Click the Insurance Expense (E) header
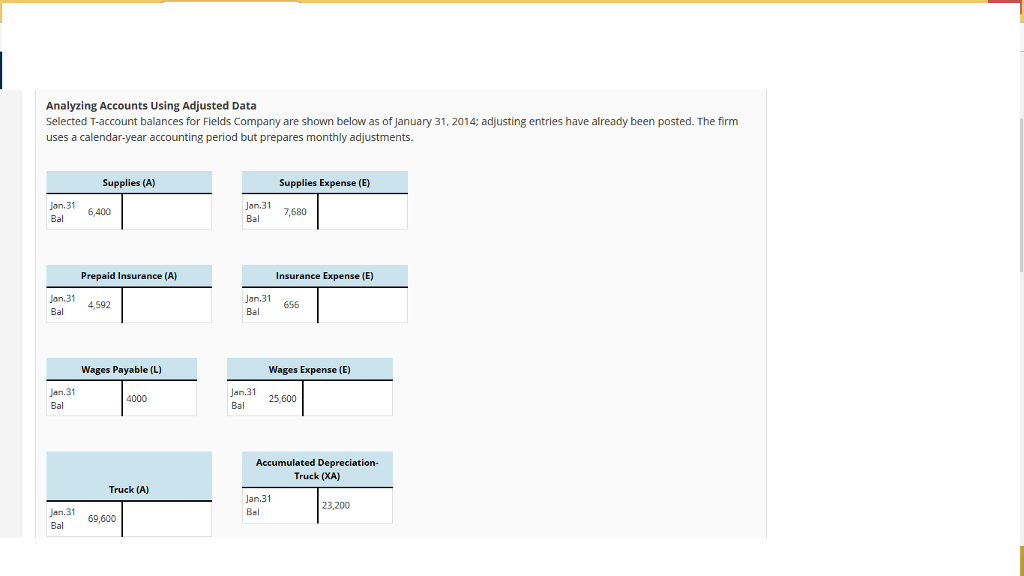Viewport: 1024px width, 576px height. (324, 275)
